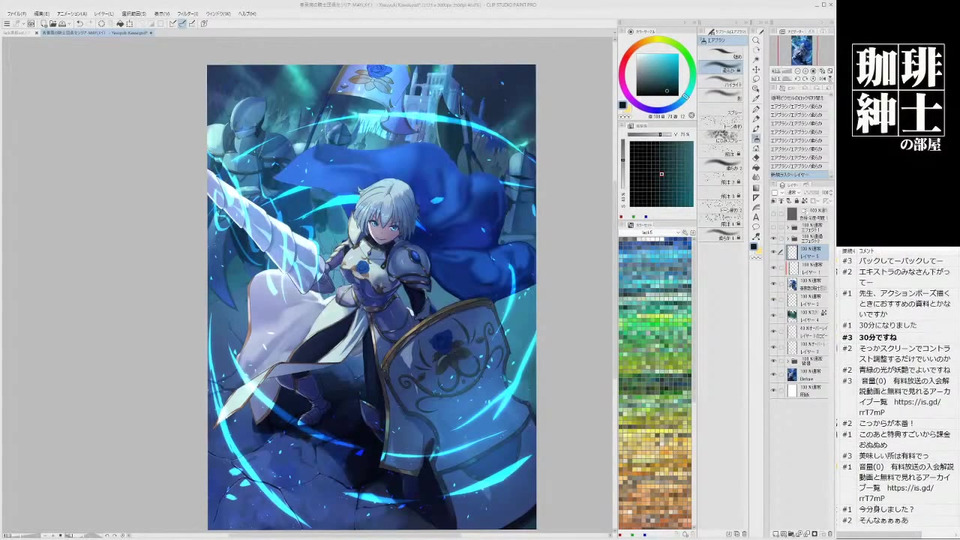Click inside the color wheel saturation square
This screenshot has width=960, height=540.
coord(657,74)
